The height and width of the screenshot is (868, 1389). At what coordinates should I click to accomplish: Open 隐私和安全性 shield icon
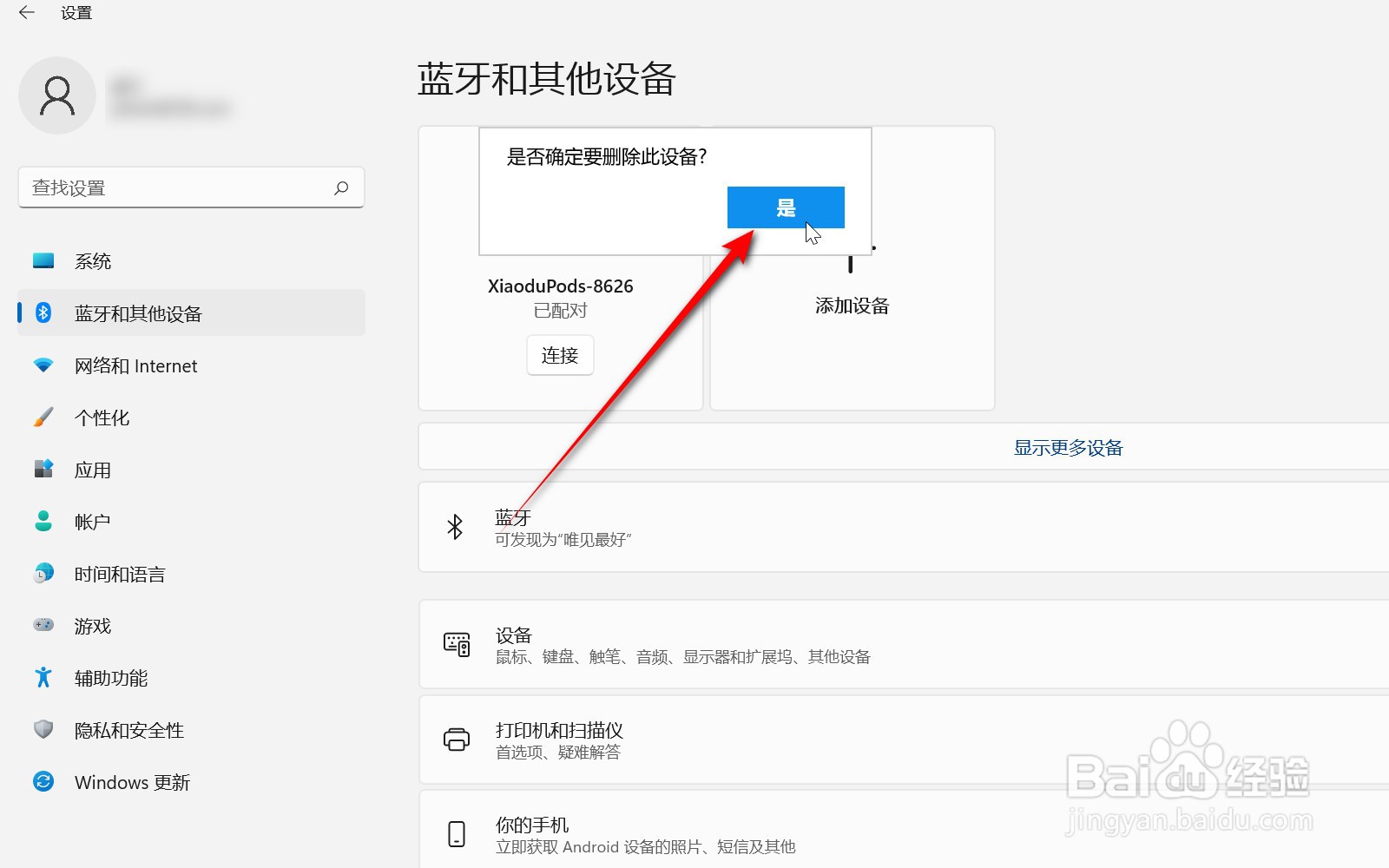43,730
